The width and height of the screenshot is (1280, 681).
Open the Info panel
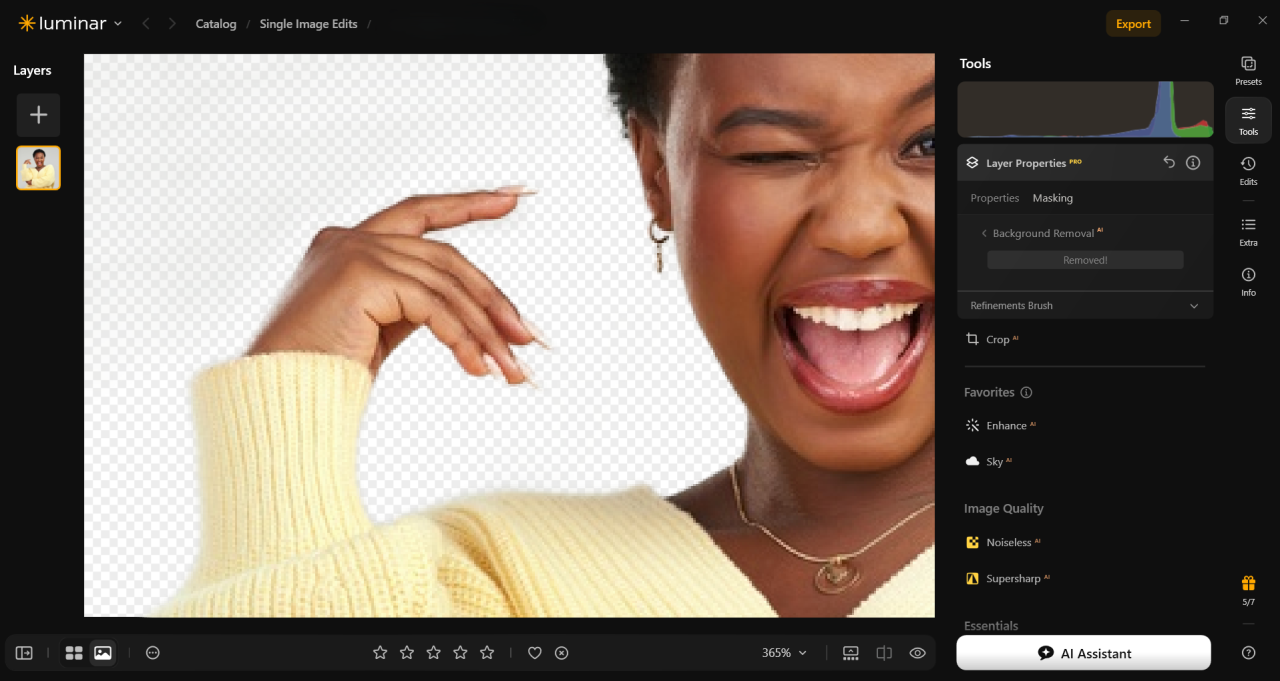(1248, 281)
